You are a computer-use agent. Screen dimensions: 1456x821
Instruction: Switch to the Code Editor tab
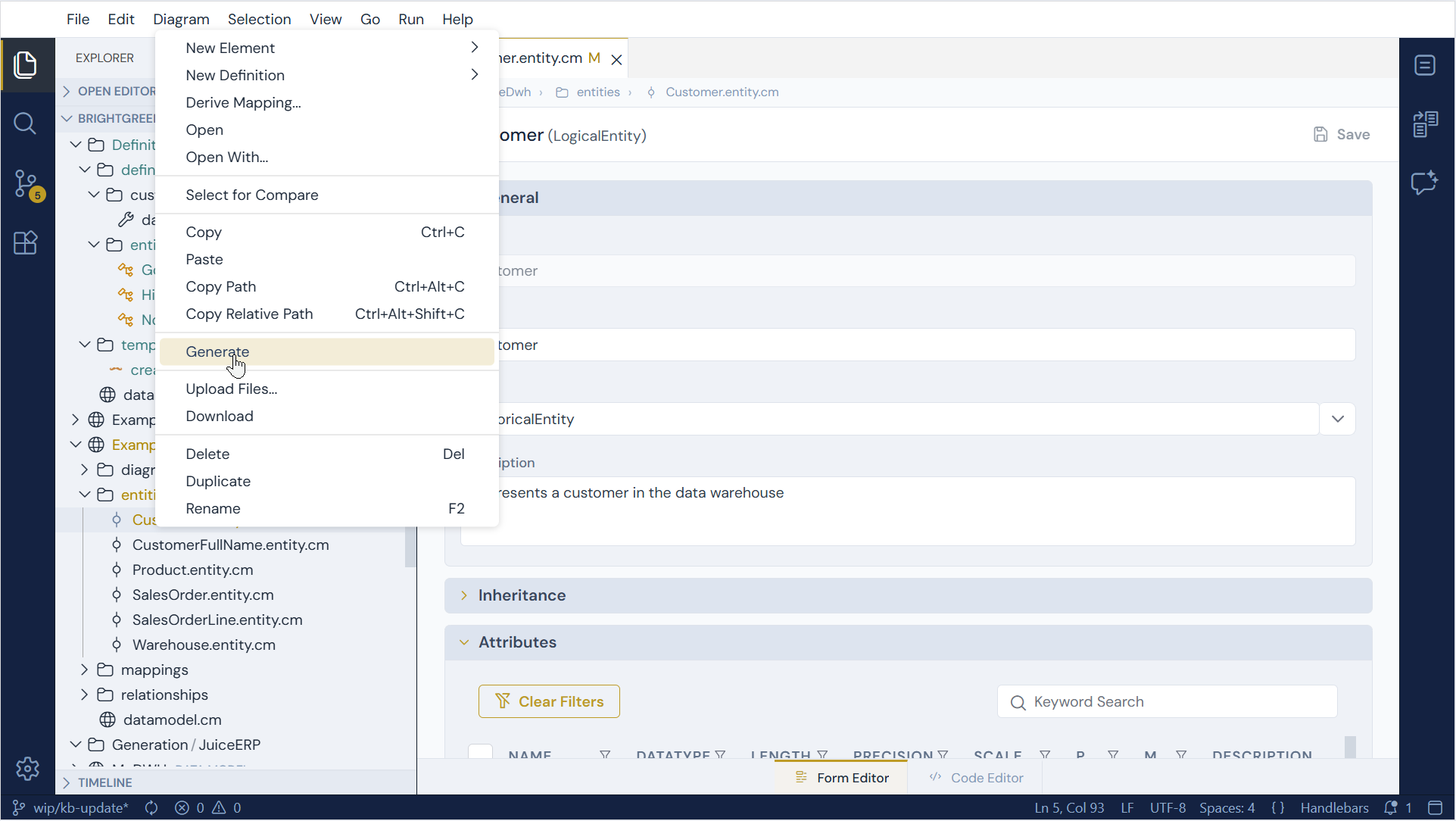pos(976,778)
